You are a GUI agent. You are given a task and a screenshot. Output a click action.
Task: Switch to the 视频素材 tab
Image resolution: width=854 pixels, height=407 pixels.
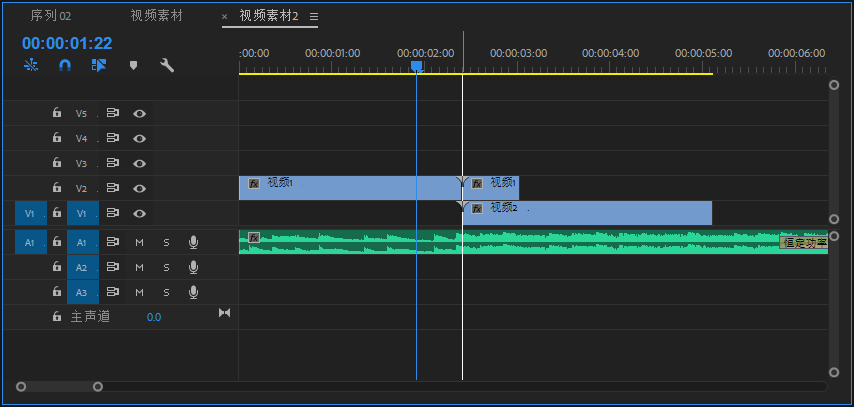(x=156, y=16)
